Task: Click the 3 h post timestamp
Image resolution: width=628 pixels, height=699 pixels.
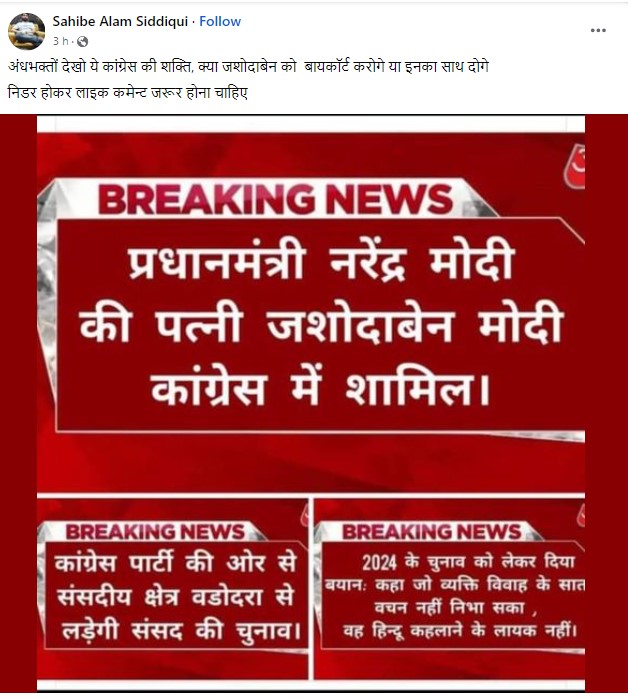Action: (x=61, y=41)
